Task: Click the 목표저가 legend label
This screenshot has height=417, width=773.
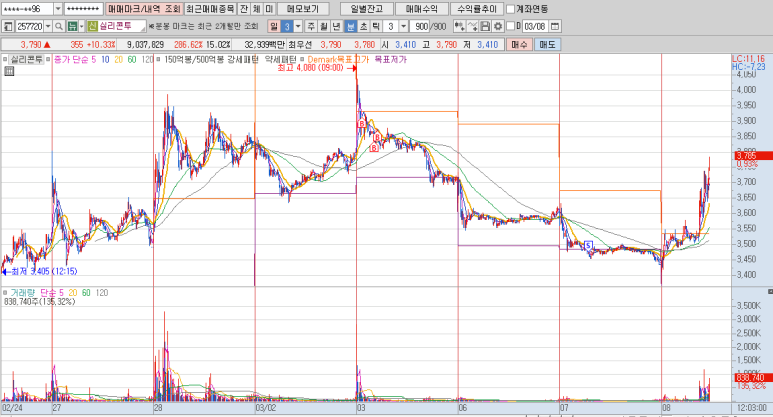Action: pos(390,59)
